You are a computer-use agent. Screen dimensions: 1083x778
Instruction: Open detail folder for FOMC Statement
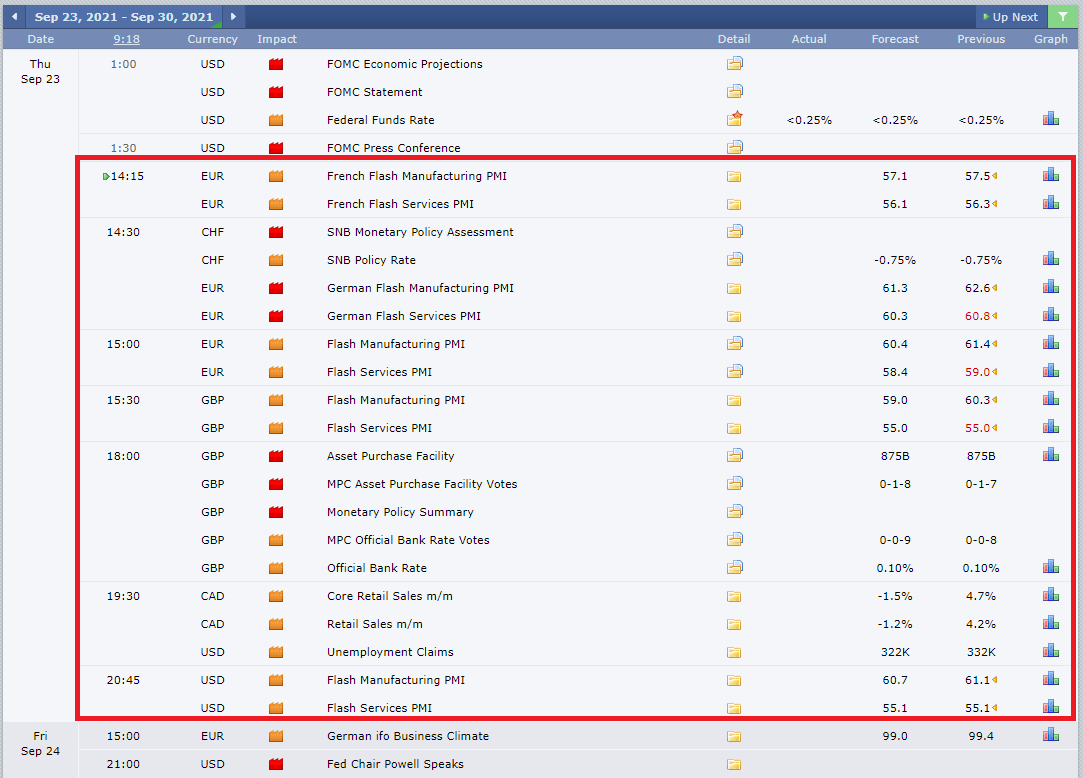(x=734, y=91)
